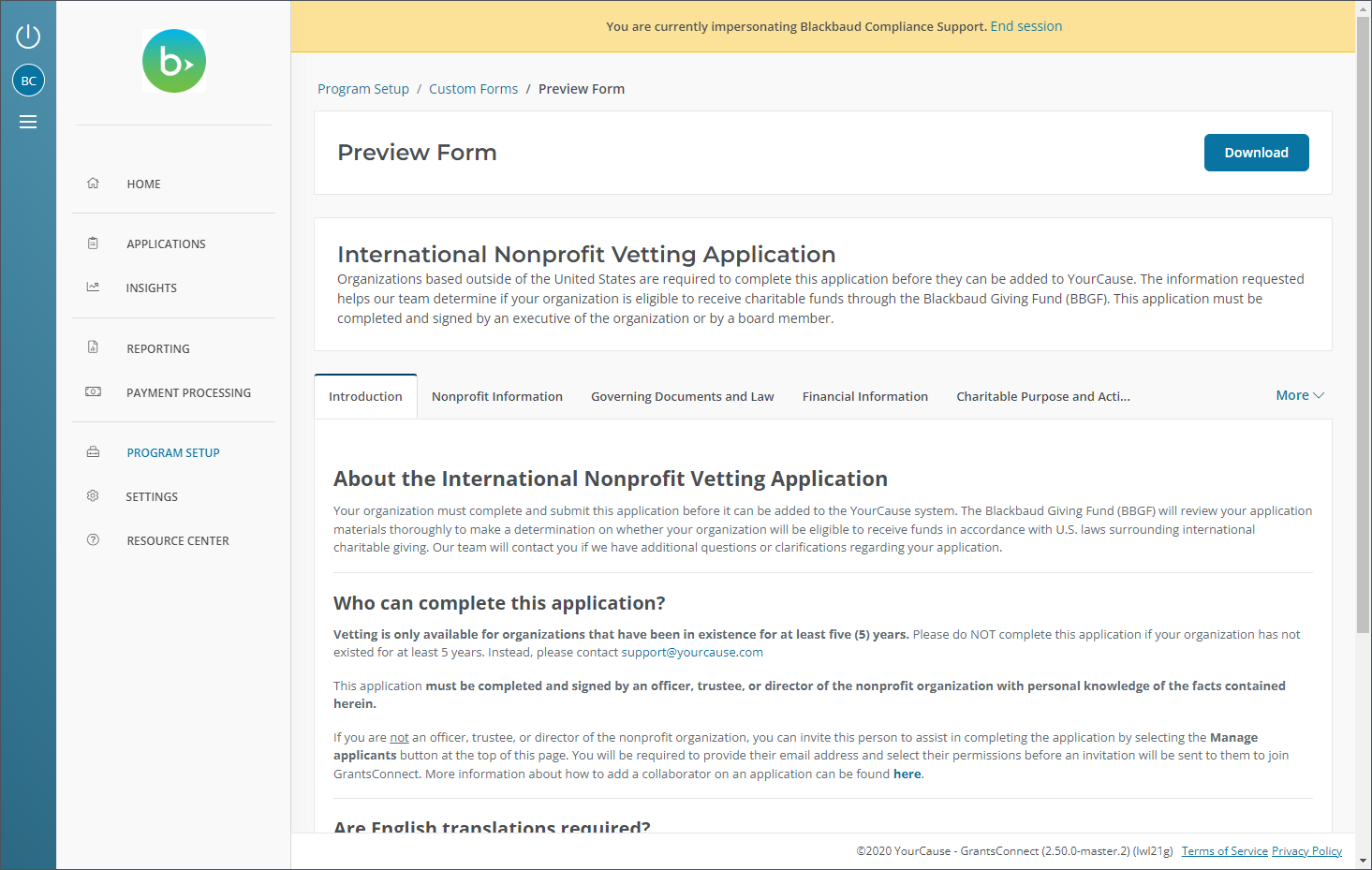
Task: Open the Financial Information tab
Action: tap(864, 397)
